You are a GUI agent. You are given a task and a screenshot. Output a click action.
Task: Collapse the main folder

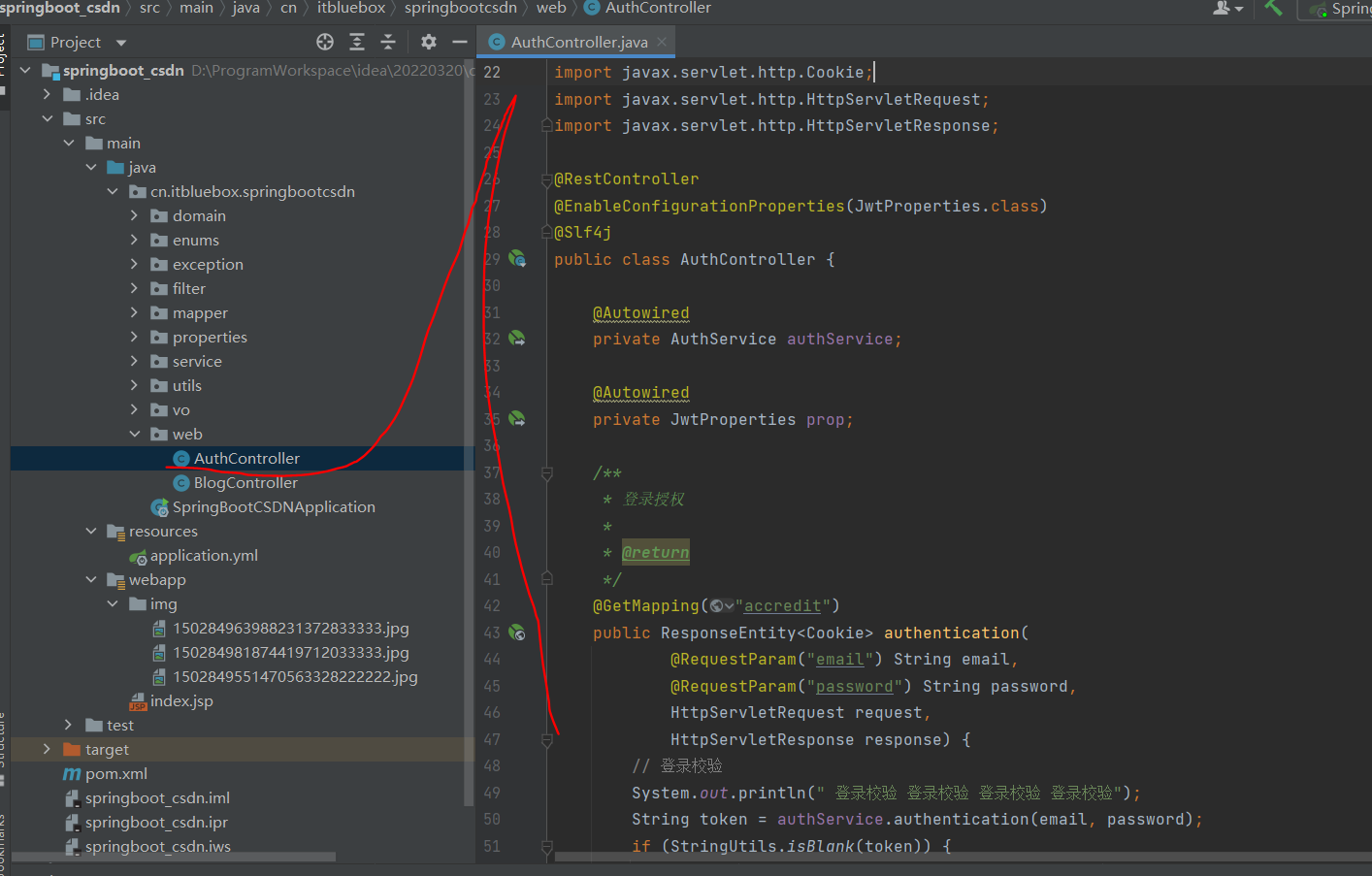pyautogui.click(x=69, y=143)
